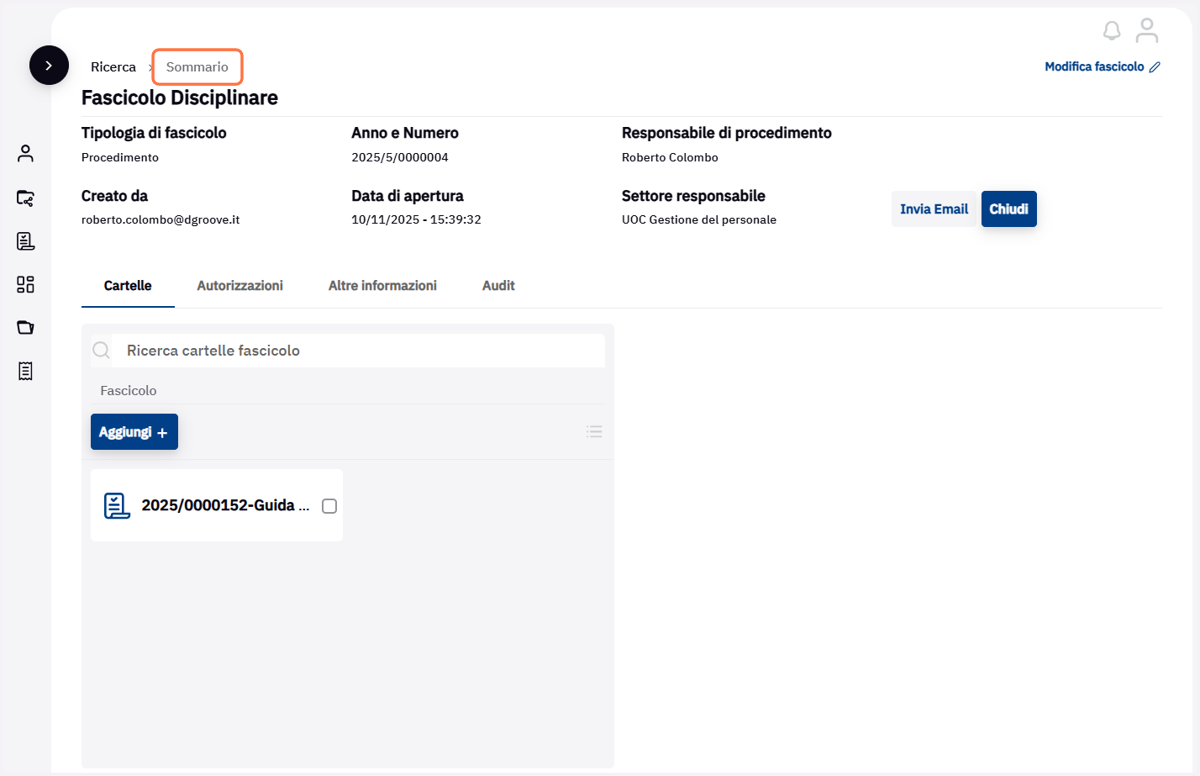Open the 2025/0000152-Guida folder card

[217, 506]
